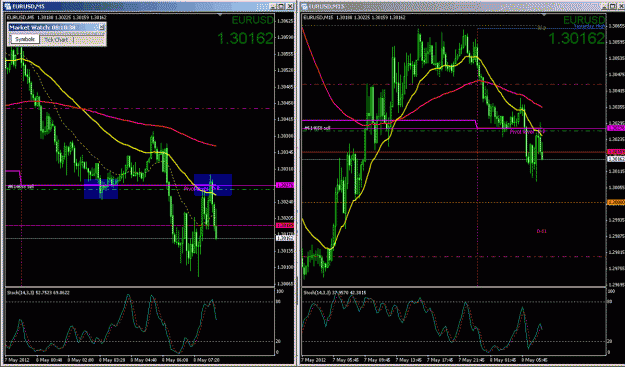Switch to the Symbols tab in Market Watch

tap(24, 39)
